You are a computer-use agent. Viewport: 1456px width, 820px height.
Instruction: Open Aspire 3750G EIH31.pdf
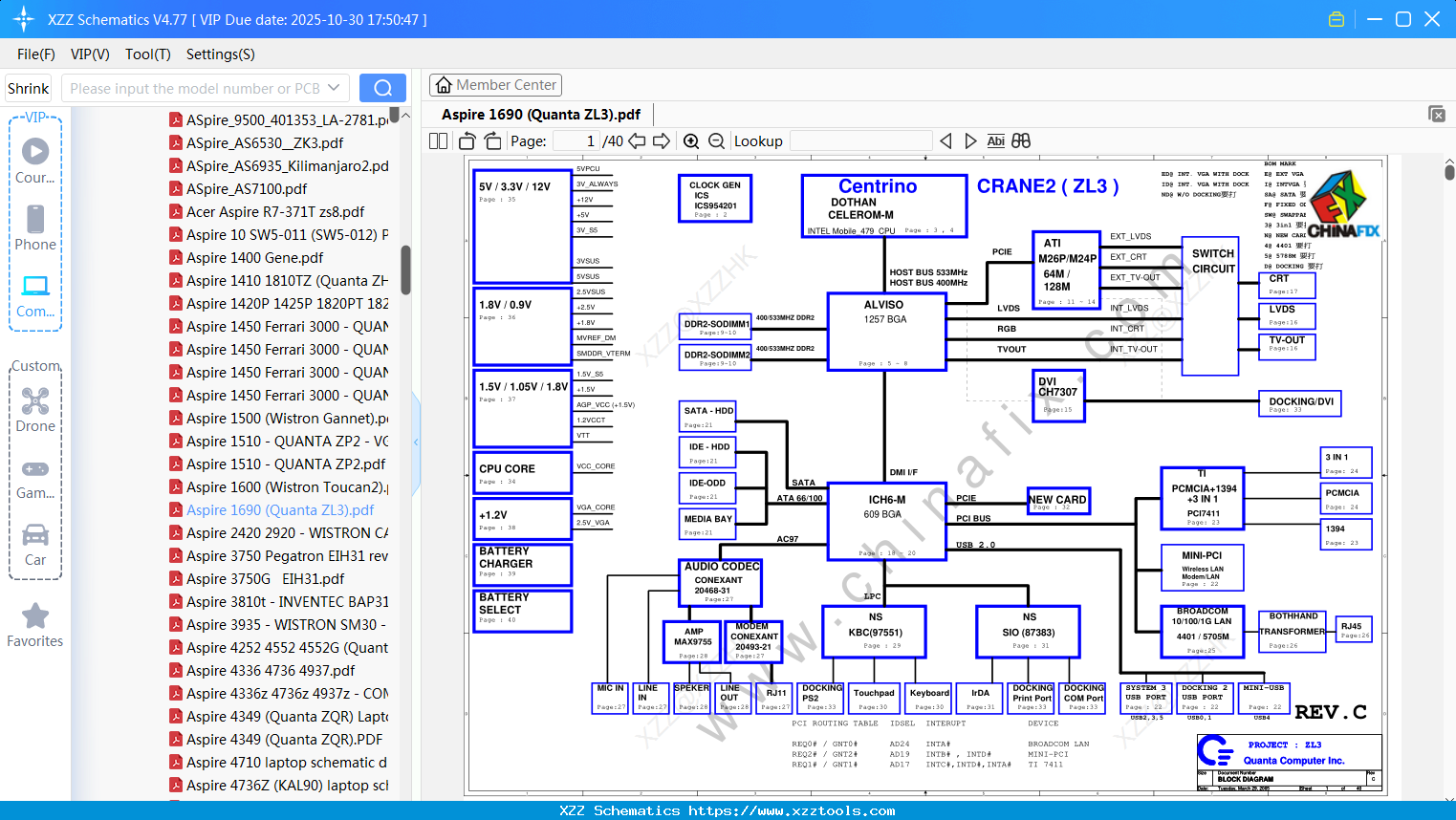[x=266, y=578]
